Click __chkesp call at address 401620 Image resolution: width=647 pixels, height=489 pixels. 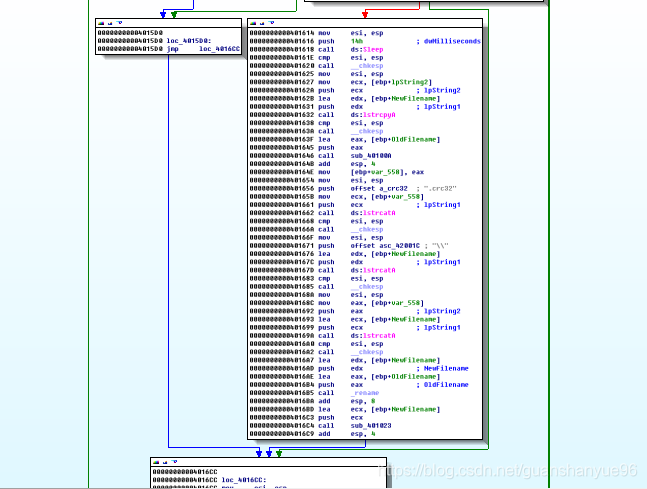point(367,66)
